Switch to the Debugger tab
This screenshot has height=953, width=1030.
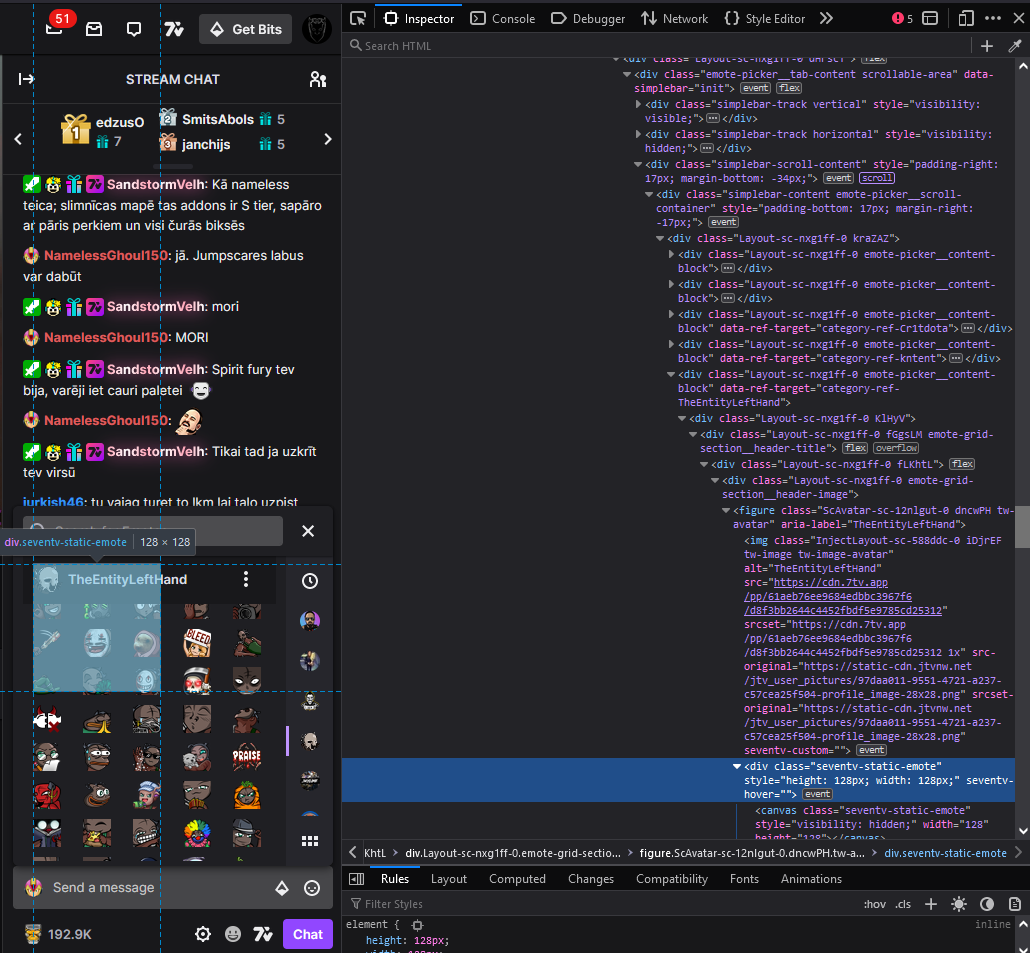[x=588, y=18]
